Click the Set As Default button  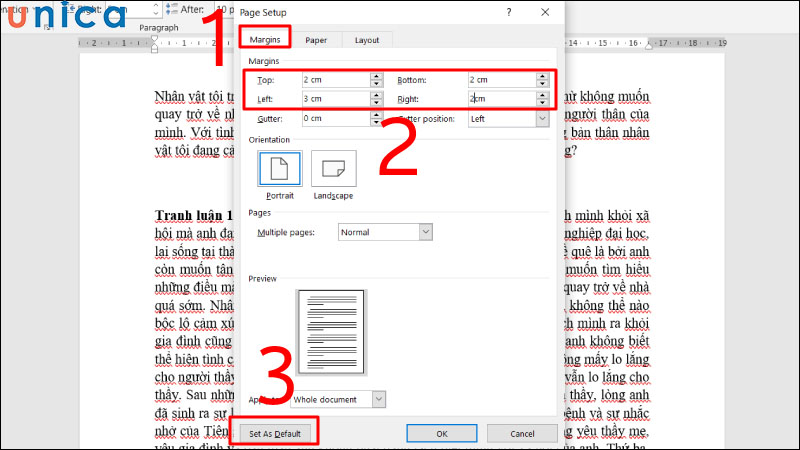pyautogui.click(x=275, y=434)
